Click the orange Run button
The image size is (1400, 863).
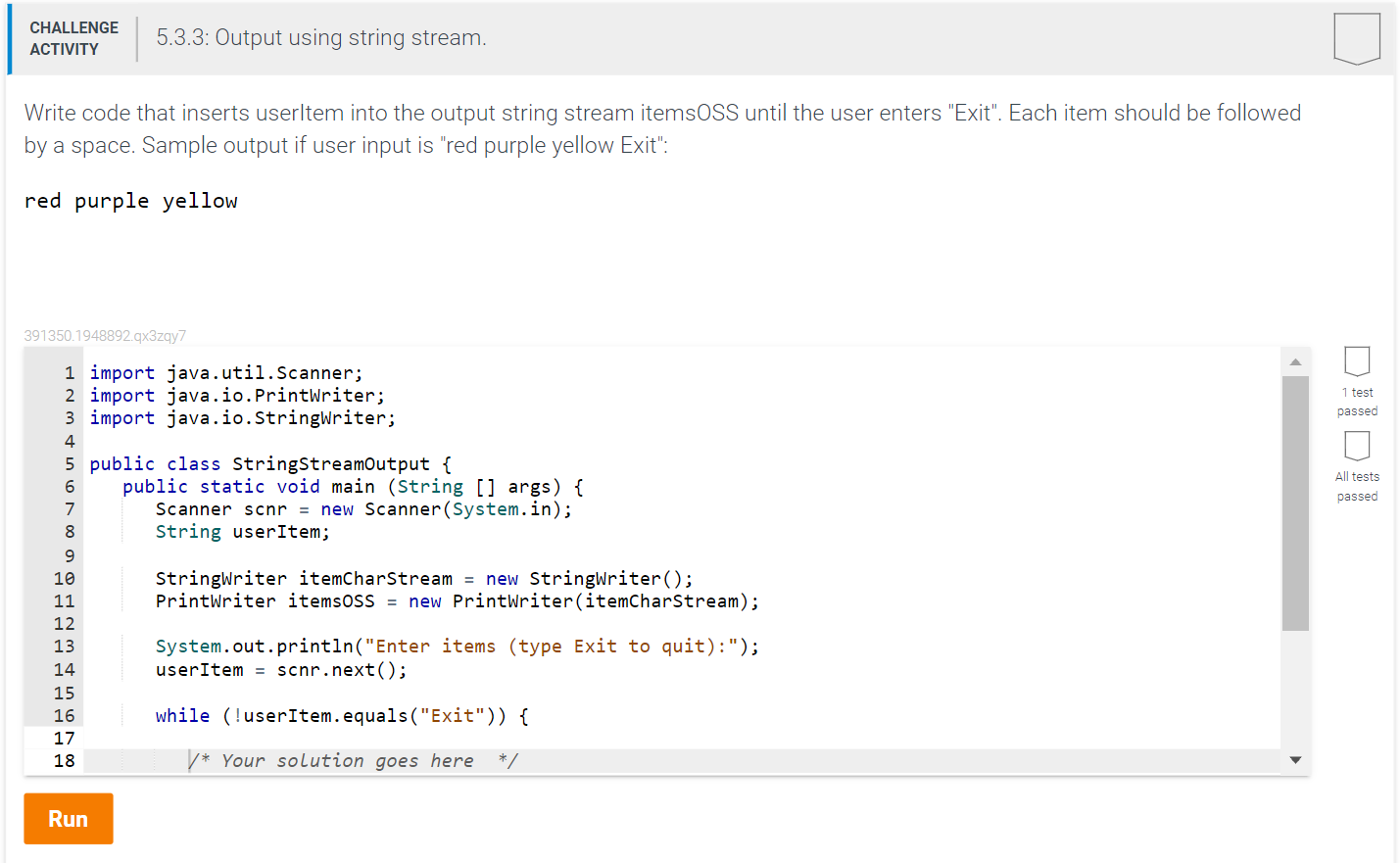click(x=69, y=819)
